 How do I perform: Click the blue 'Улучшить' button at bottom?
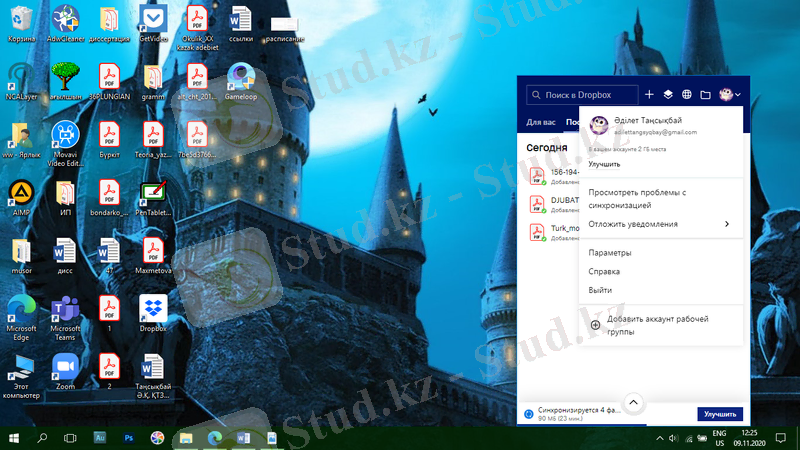(719, 414)
